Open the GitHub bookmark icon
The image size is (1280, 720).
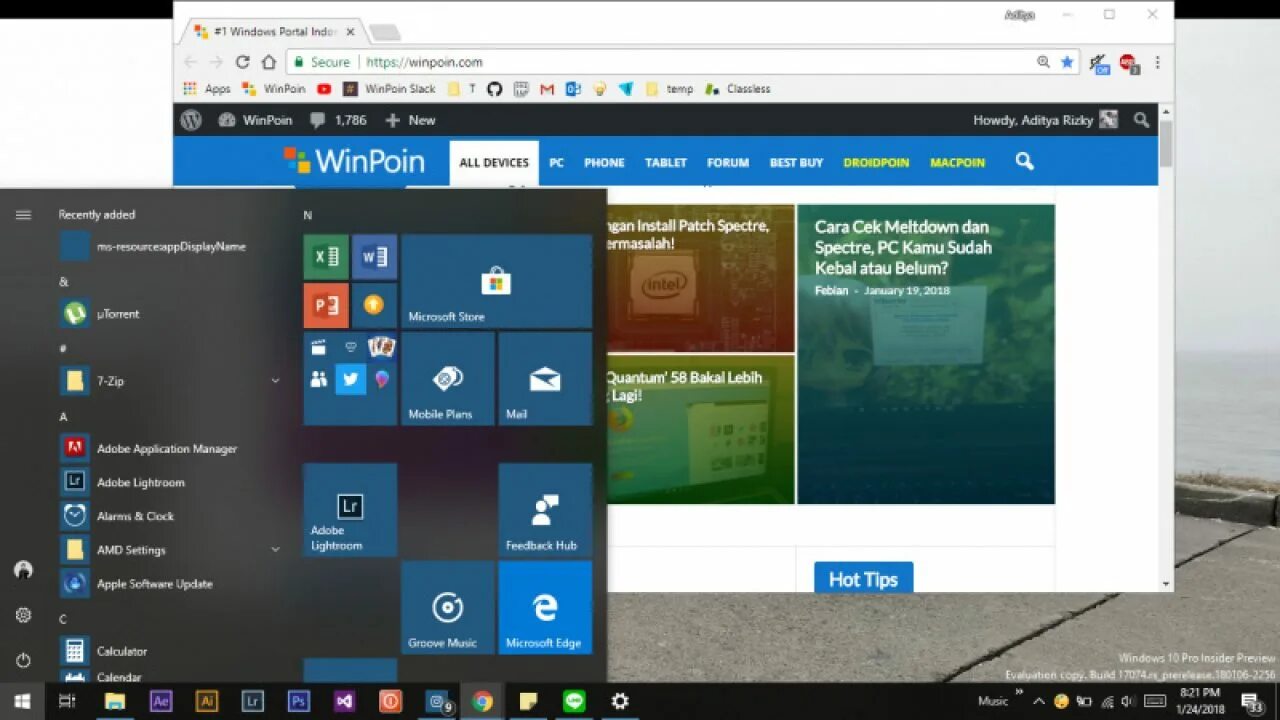click(x=494, y=89)
